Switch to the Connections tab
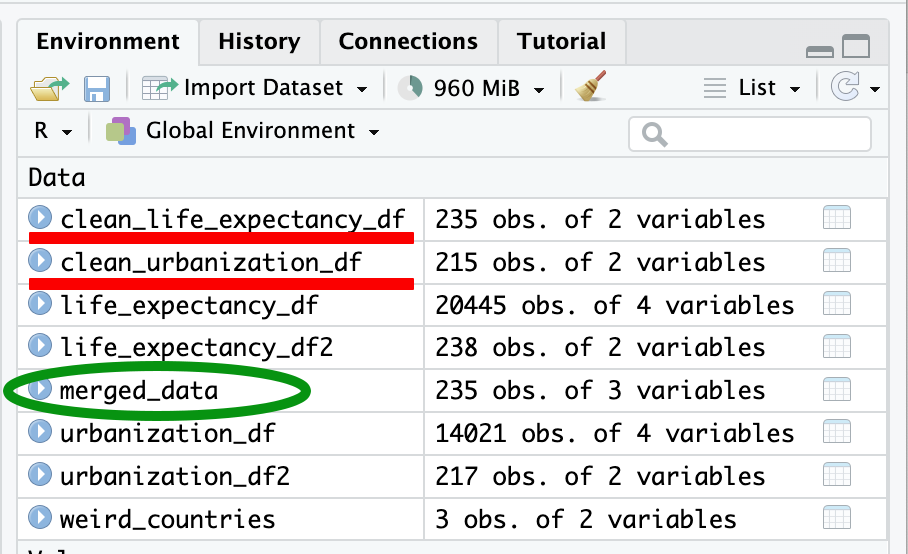This screenshot has width=908, height=554. [x=408, y=42]
